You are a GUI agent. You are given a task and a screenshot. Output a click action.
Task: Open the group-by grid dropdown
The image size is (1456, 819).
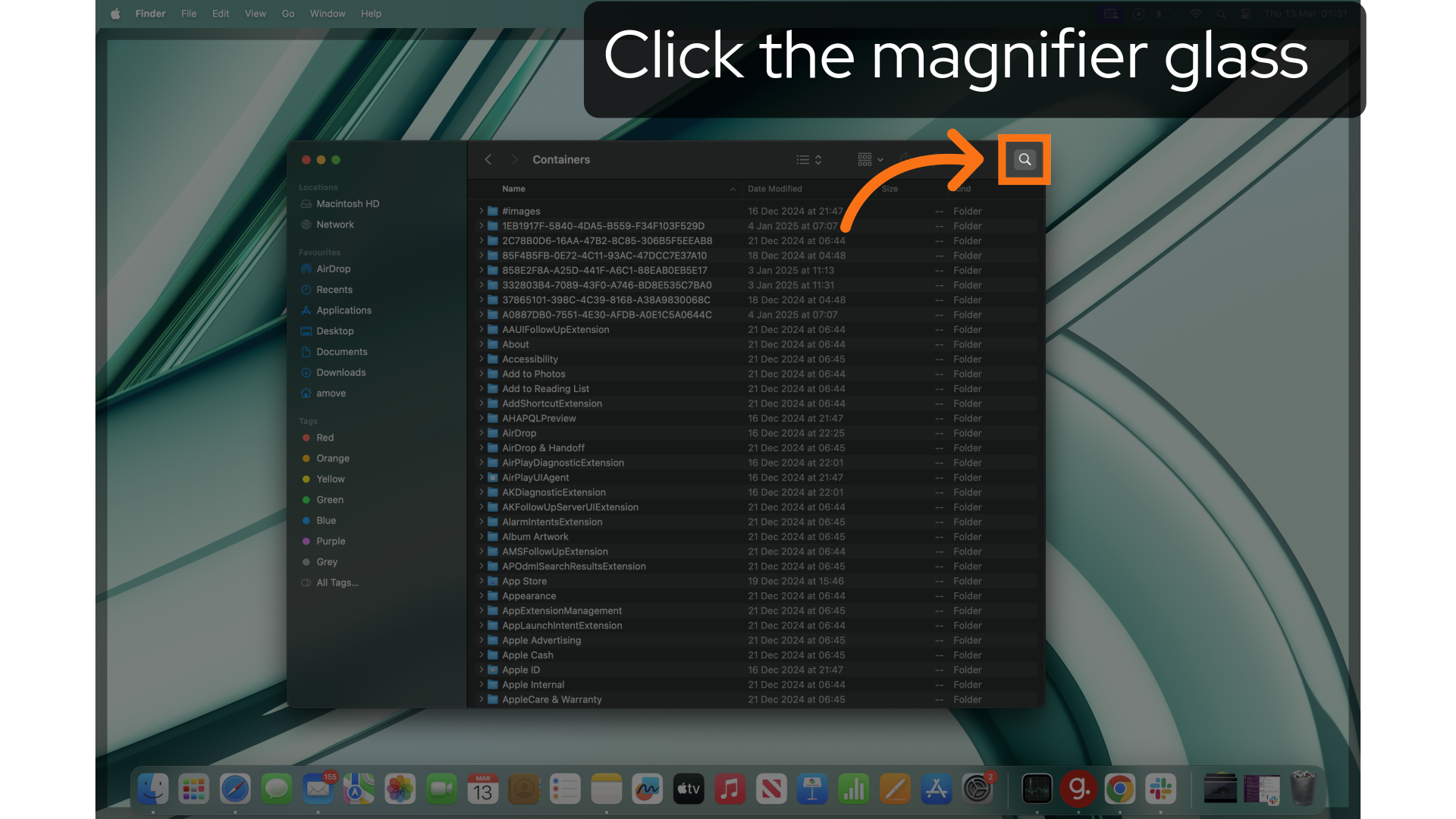tap(870, 159)
